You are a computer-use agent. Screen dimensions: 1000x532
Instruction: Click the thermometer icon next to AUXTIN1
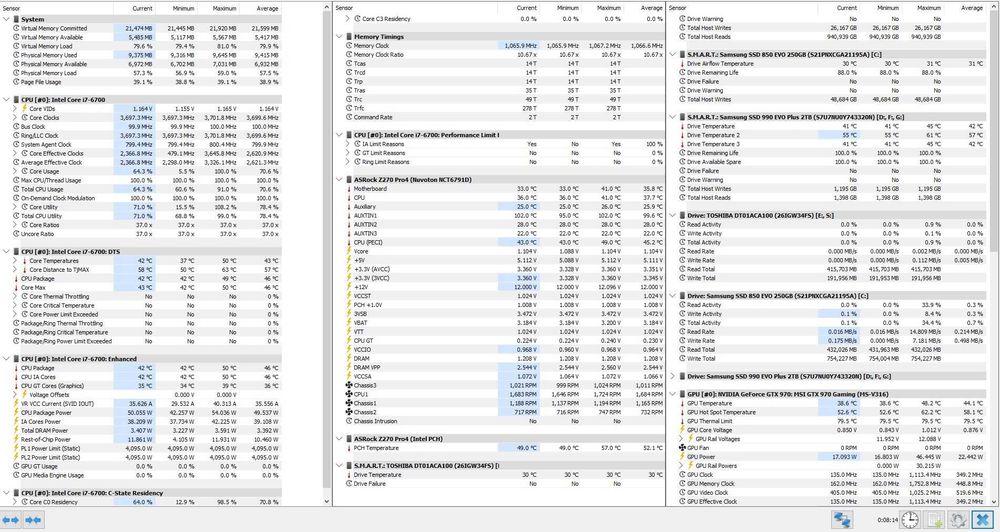click(348, 216)
